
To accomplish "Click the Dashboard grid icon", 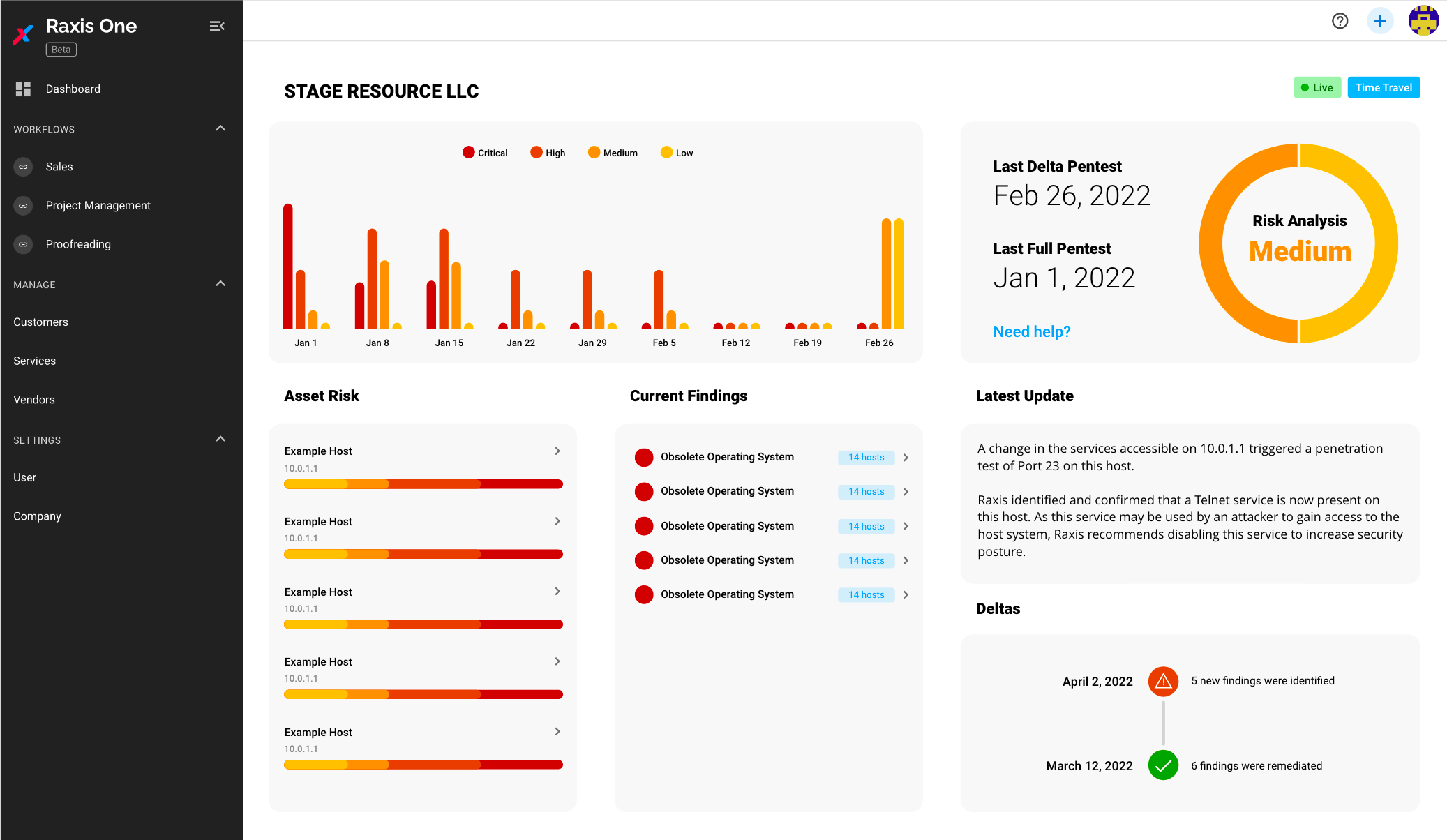I will [x=23, y=89].
